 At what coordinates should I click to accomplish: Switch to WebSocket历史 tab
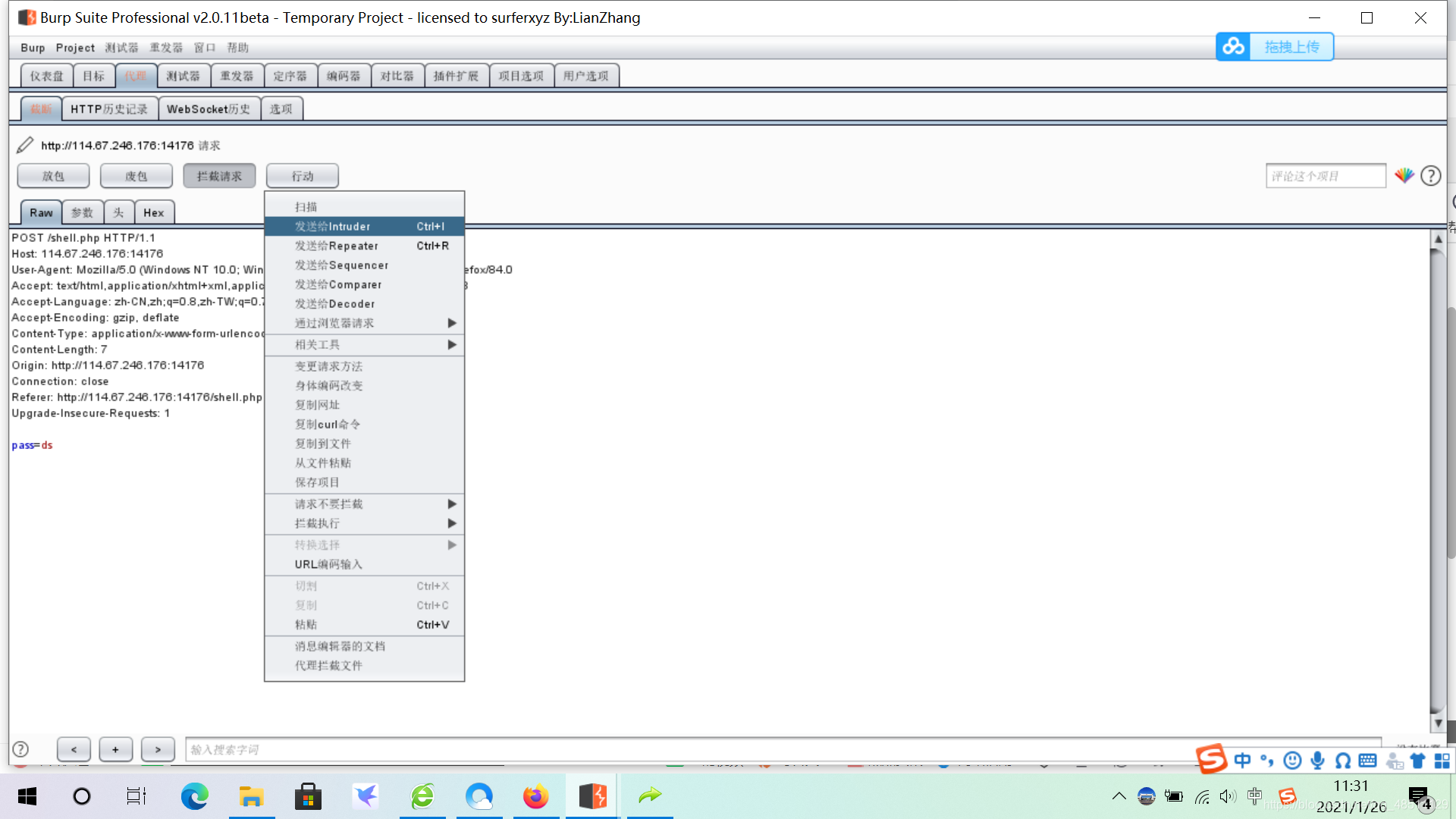click(209, 109)
